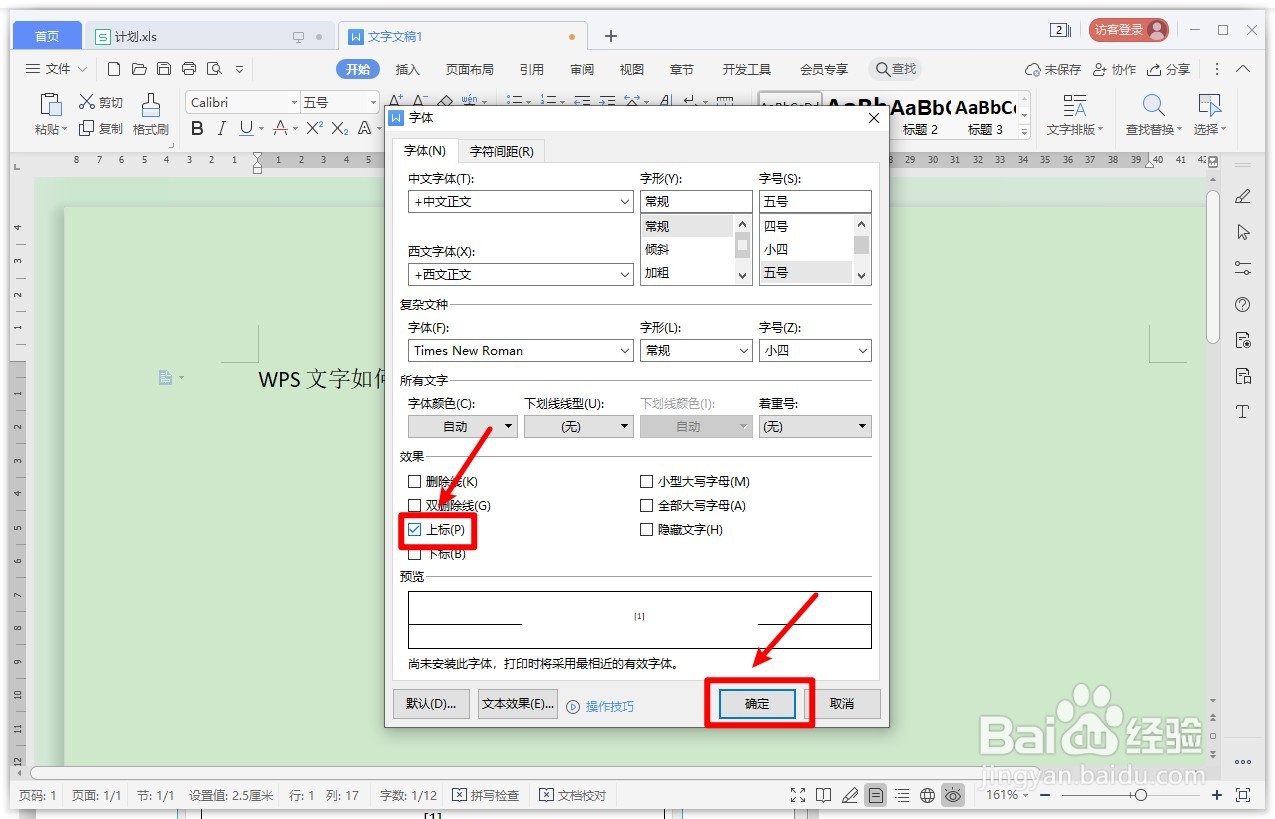Confirm settings with the 确定 button
The height and width of the screenshot is (819, 1275).
coord(755,703)
